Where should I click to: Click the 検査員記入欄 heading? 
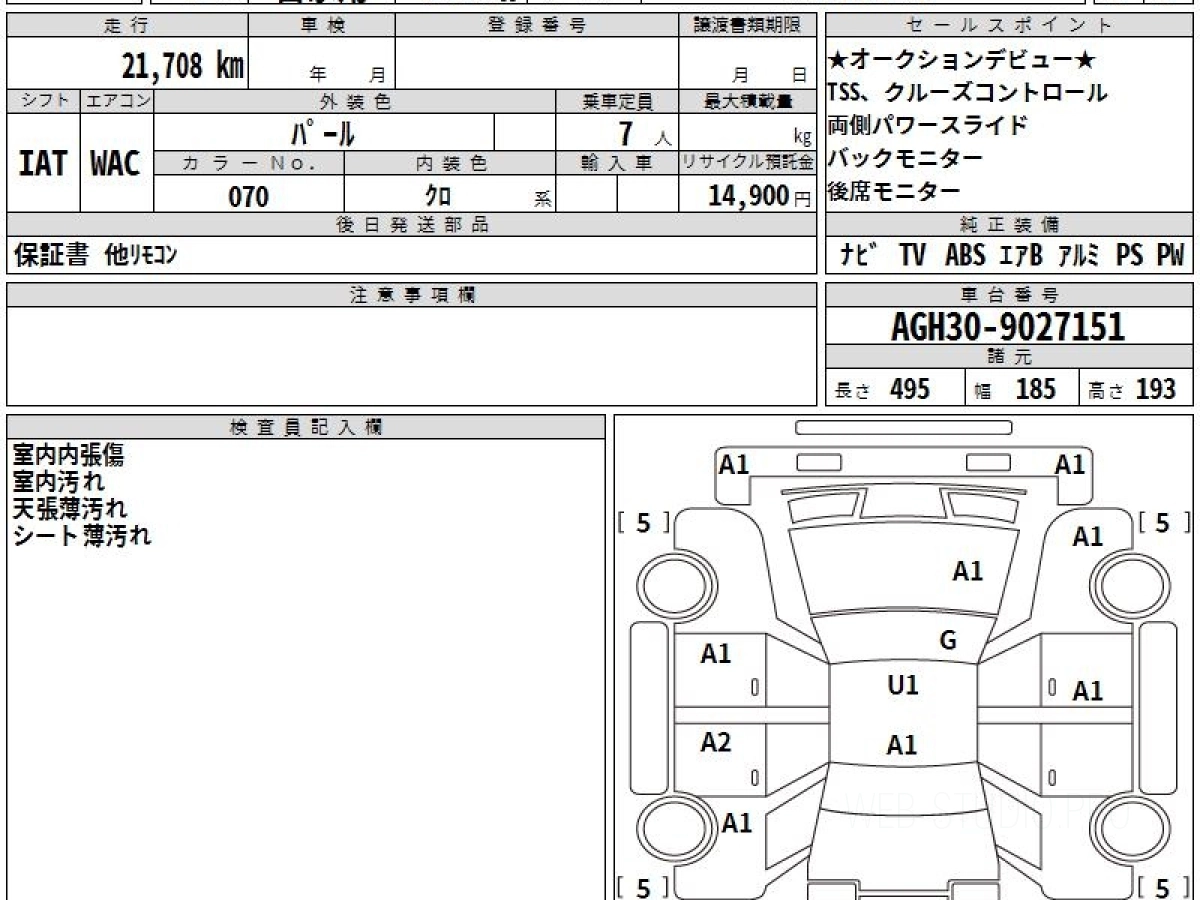pos(306,427)
